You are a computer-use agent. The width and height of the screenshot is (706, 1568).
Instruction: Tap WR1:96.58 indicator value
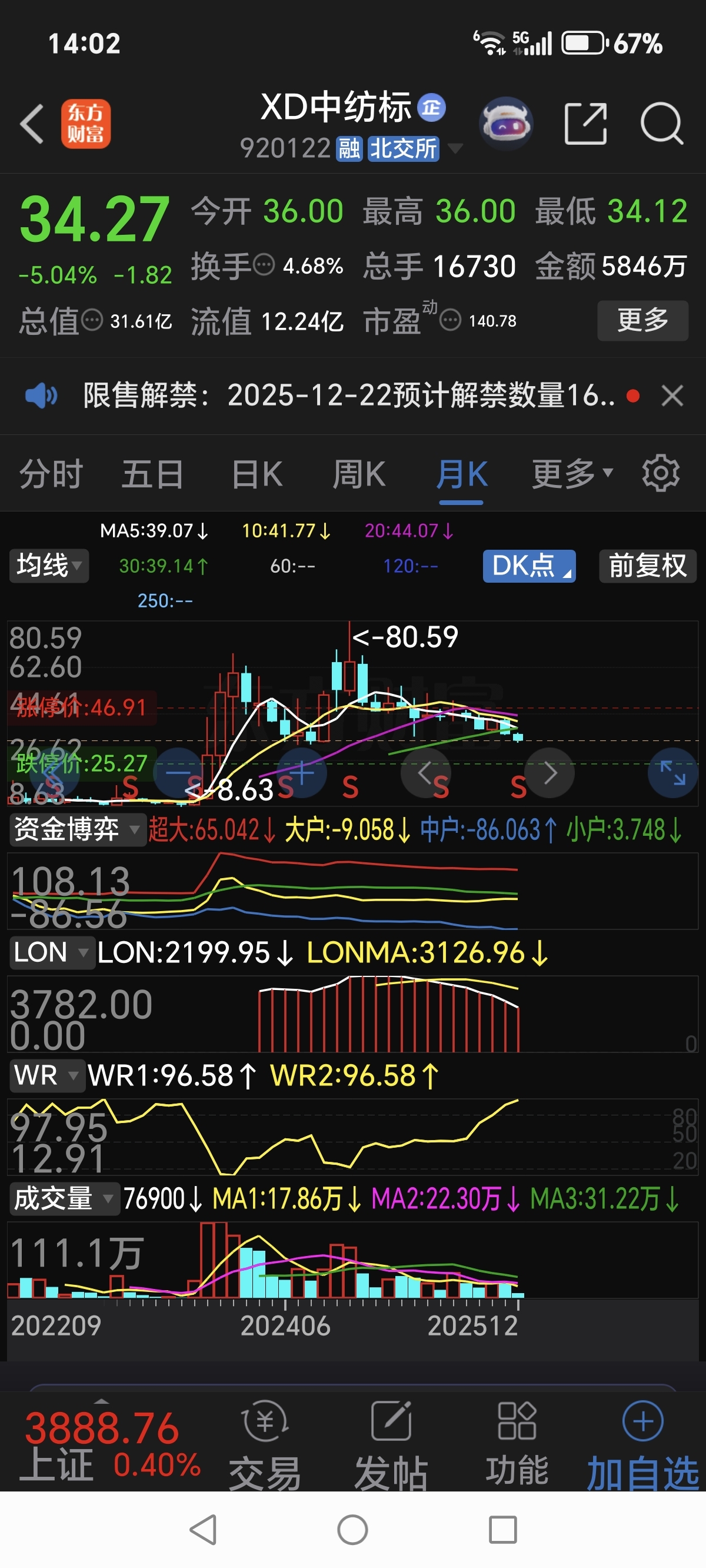pyautogui.click(x=172, y=1075)
